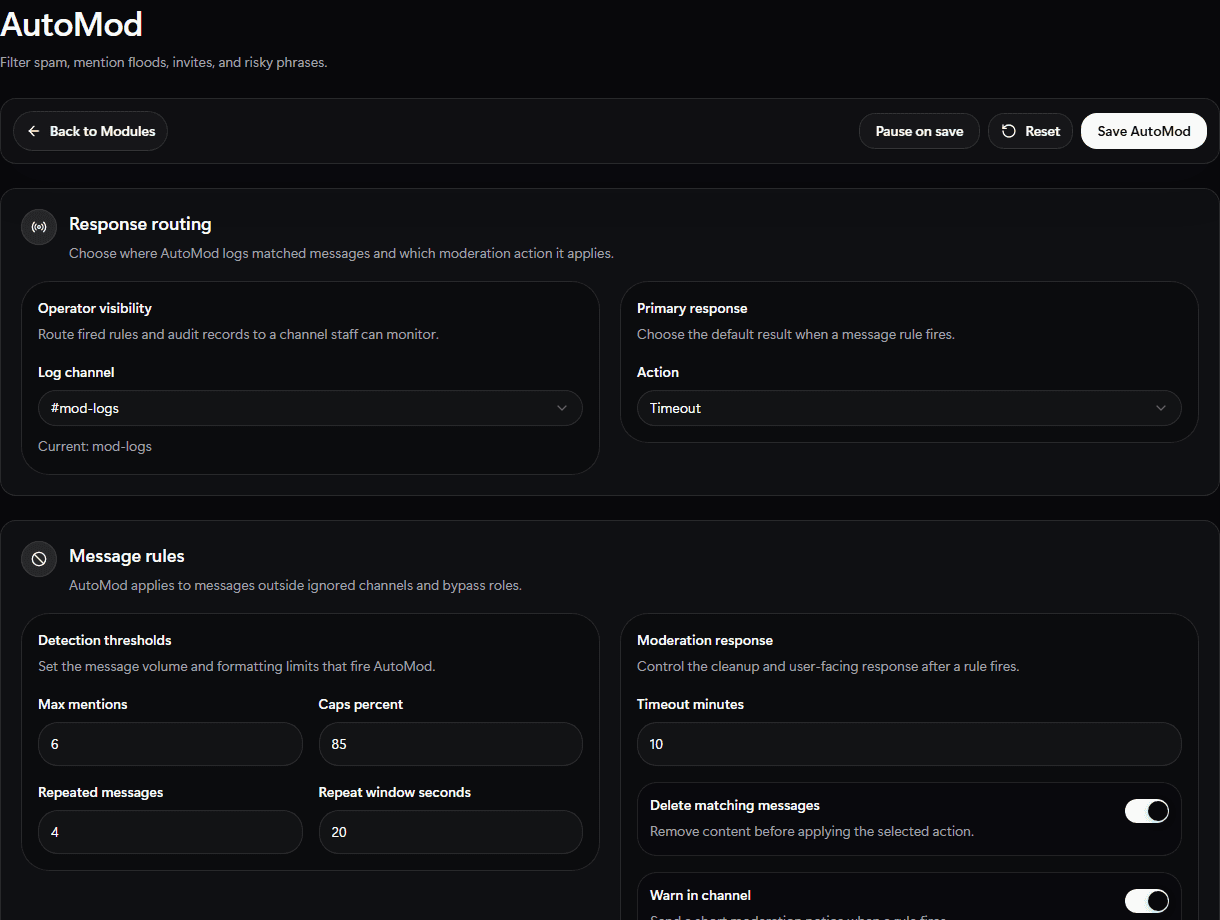Focus the Repeated messages input field
1220x920 pixels.
(x=170, y=832)
